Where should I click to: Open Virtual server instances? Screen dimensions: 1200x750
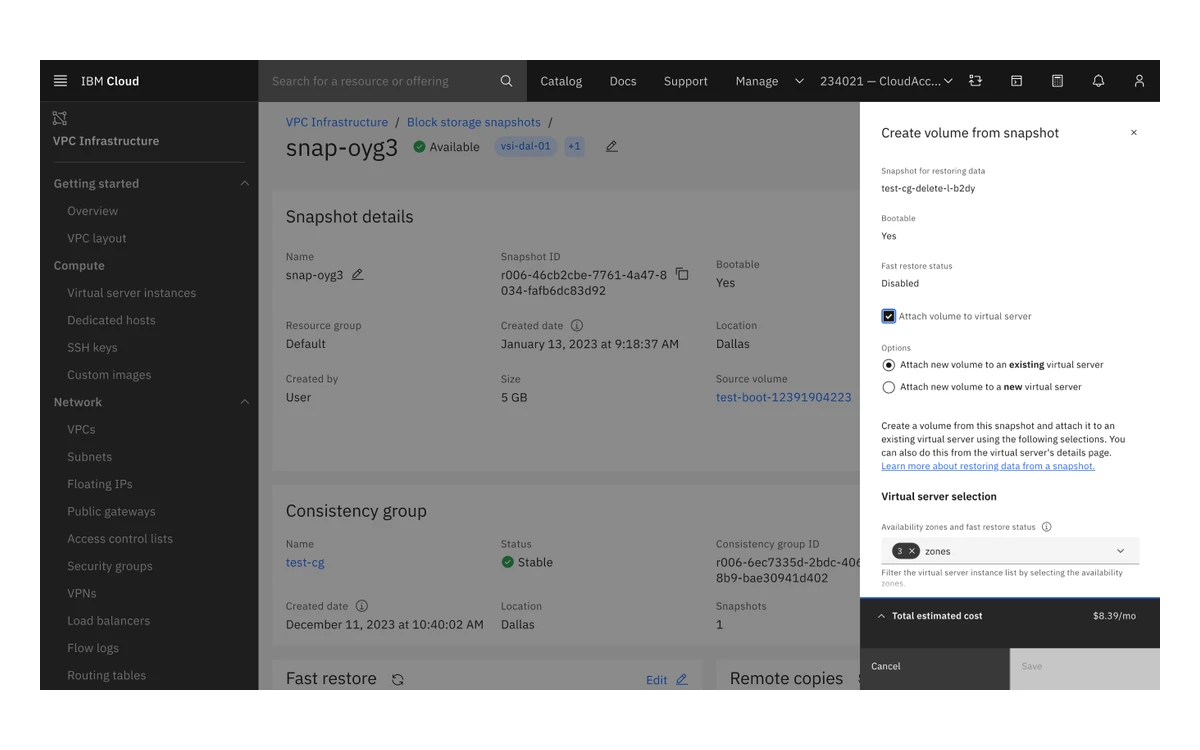pyautogui.click(x=131, y=293)
